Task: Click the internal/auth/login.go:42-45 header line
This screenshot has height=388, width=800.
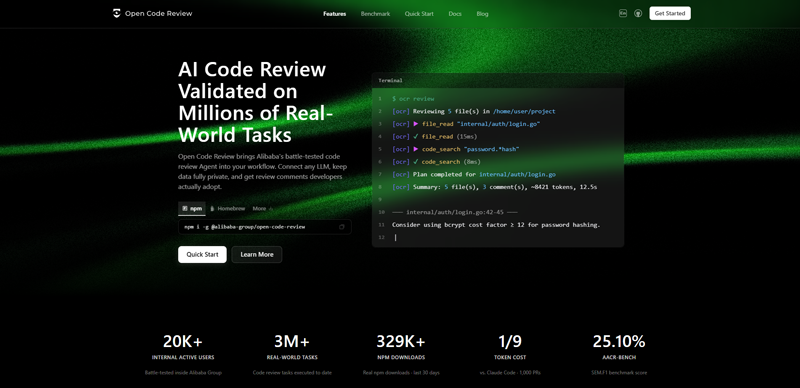Action: (455, 212)
